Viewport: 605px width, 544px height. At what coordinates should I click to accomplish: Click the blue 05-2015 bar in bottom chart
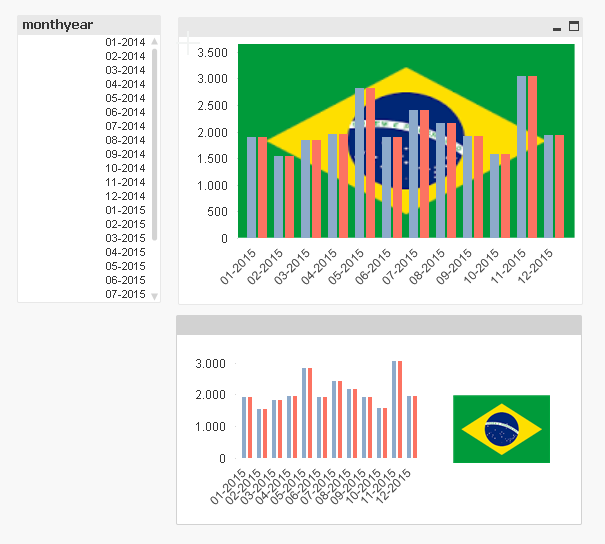point(304,413)
